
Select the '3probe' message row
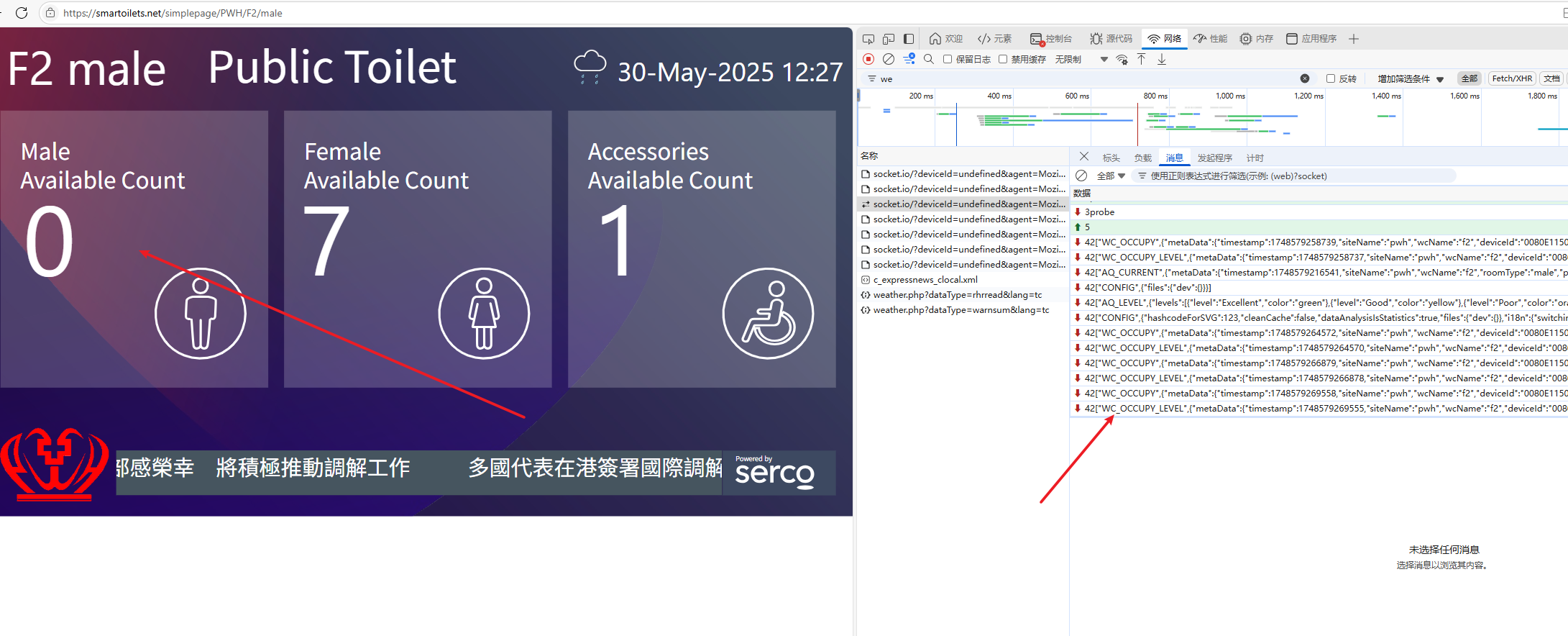point(1319,212)
